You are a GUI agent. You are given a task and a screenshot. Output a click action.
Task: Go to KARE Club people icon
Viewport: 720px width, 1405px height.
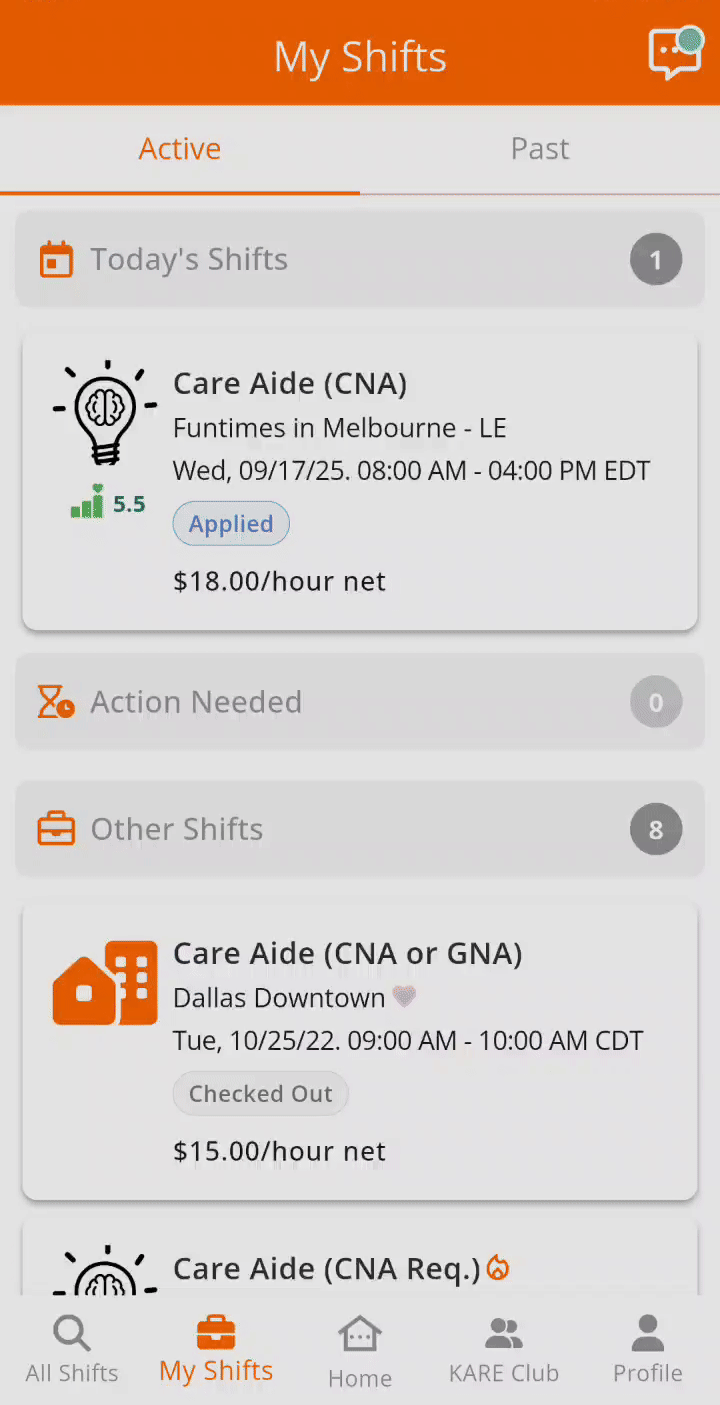click(x=504, y=1333)
